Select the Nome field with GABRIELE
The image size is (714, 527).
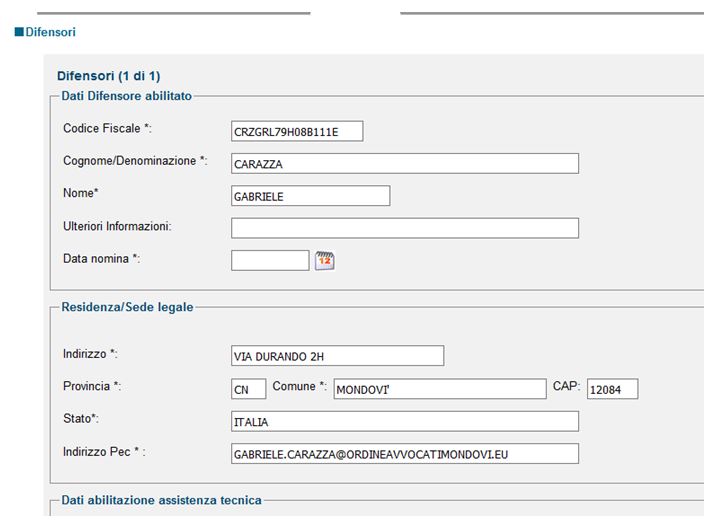310,196
